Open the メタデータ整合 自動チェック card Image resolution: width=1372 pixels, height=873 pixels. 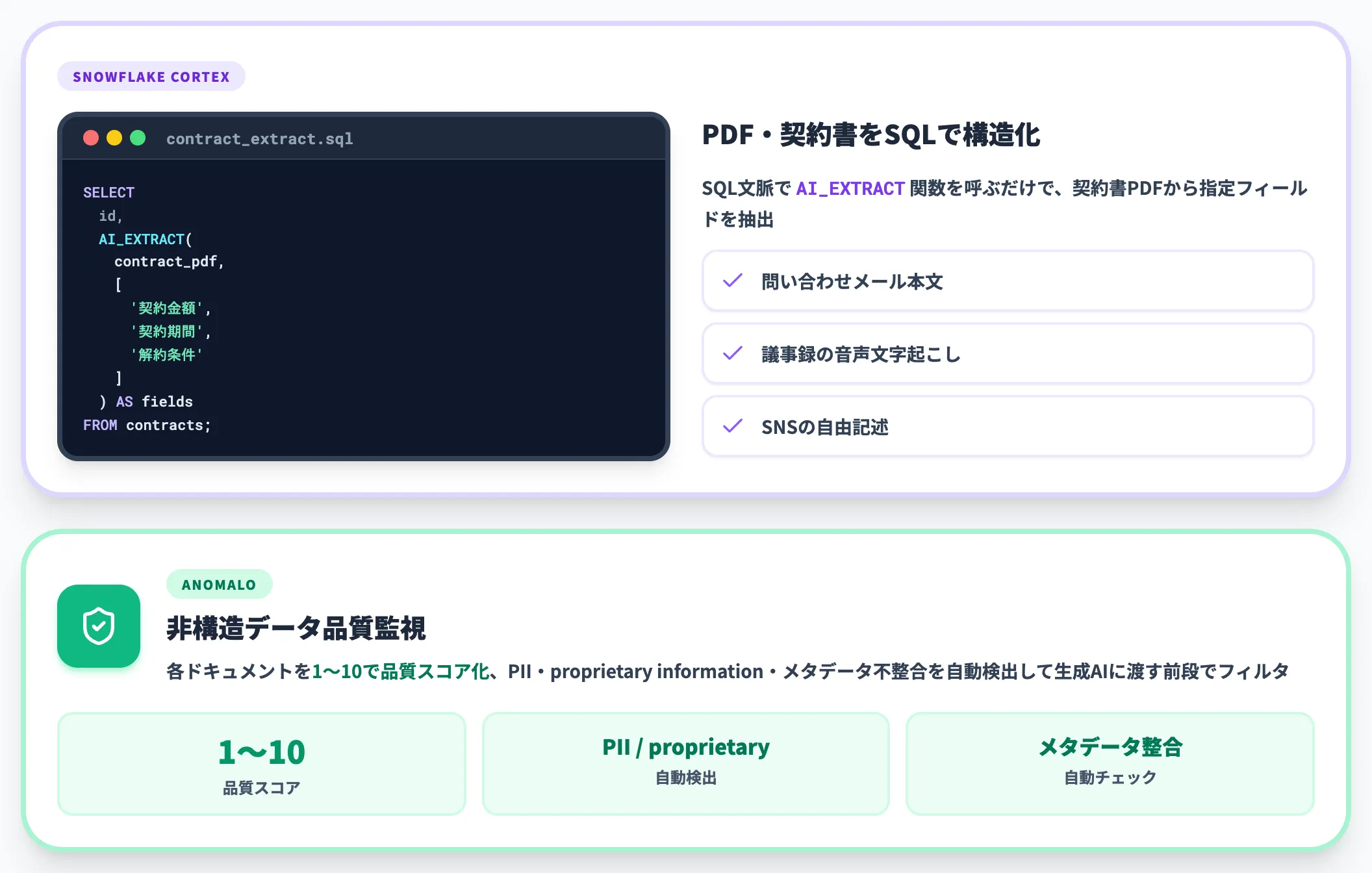click(x=1110, y=764)
